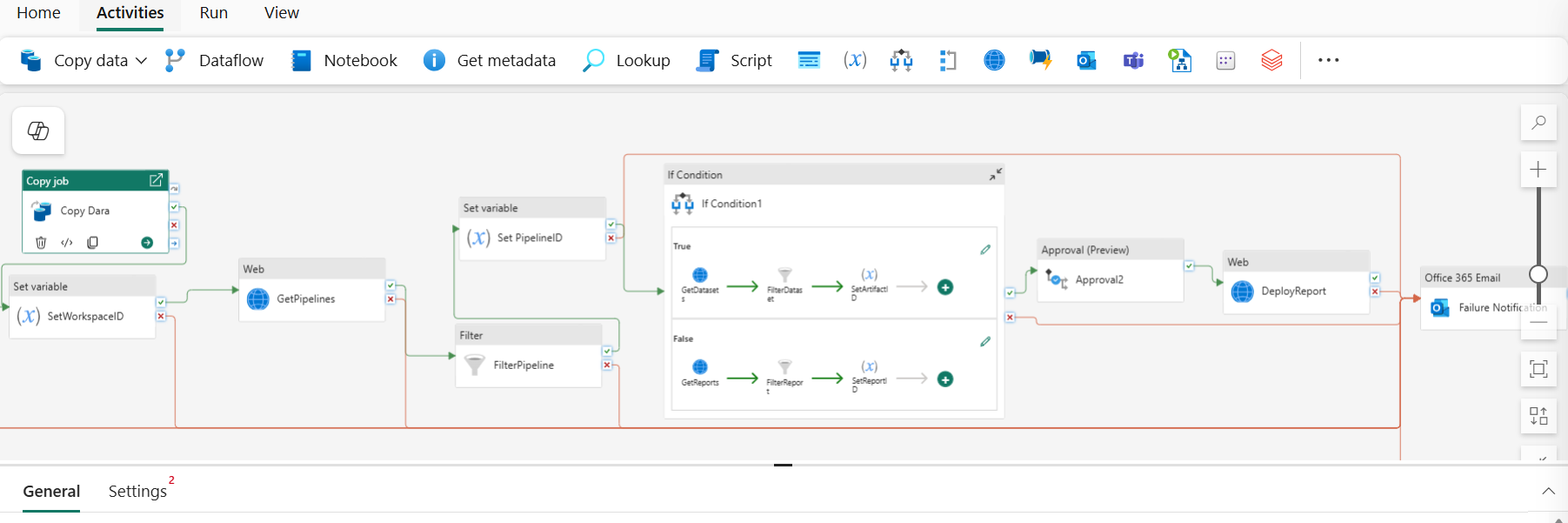Add a Script activity from toolbar
The image size is (1568, 523).
(735, 60)
